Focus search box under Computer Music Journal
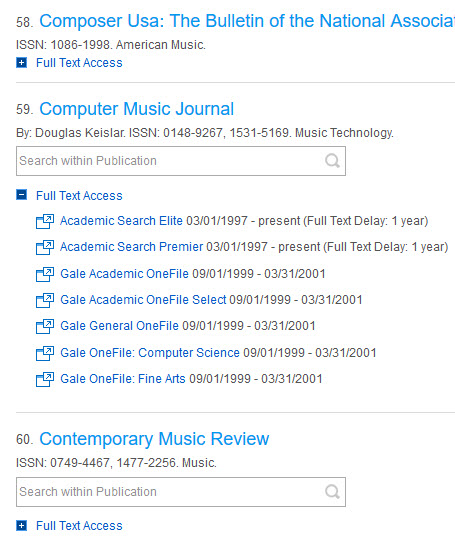 coord(181,161)
